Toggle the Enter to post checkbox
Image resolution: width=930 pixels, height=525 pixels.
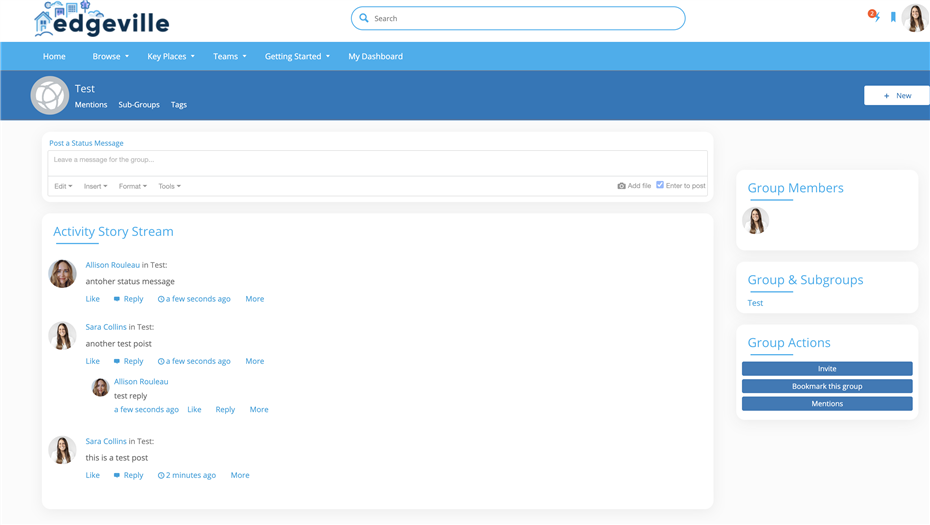click(660, 185)
